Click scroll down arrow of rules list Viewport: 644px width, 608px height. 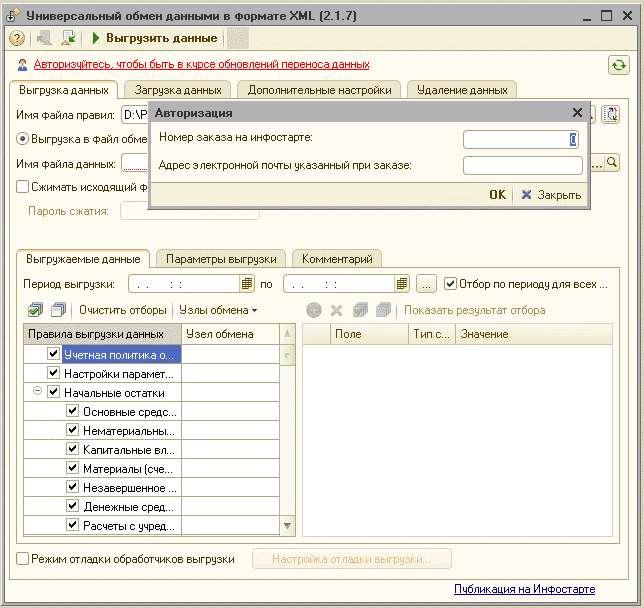pyautogui.click(x=287, y=525)
